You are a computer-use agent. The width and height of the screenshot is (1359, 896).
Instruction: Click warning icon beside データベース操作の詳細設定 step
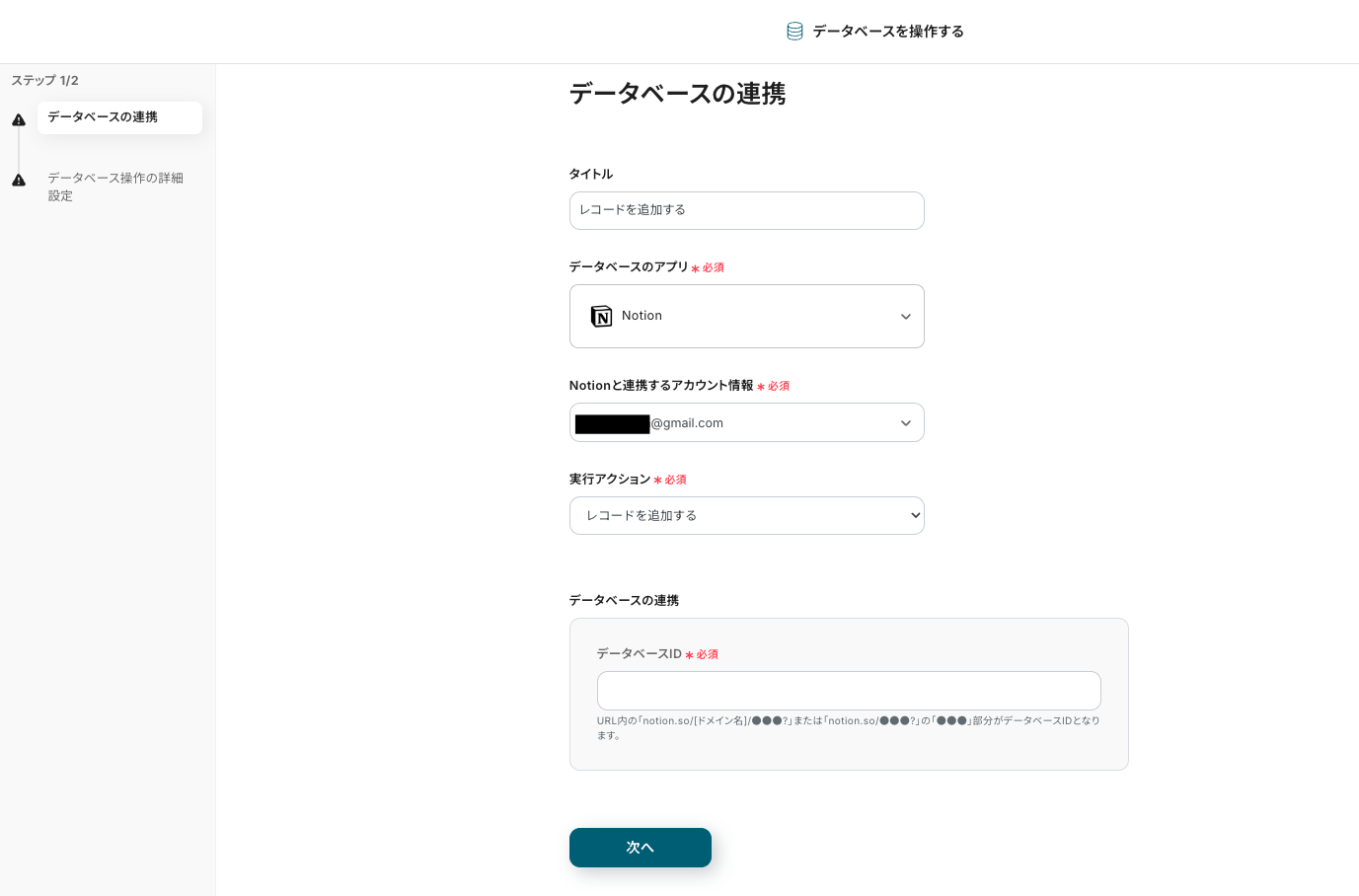point(19,181)
